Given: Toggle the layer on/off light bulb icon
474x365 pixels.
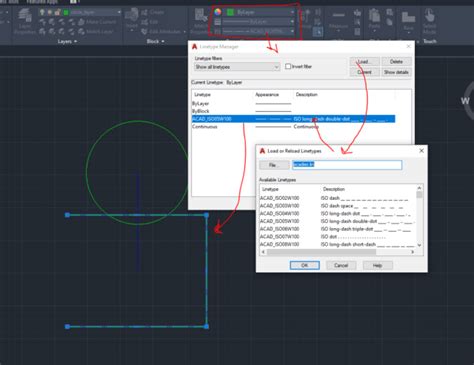Looking at the screenshot, I should point(42,12).
